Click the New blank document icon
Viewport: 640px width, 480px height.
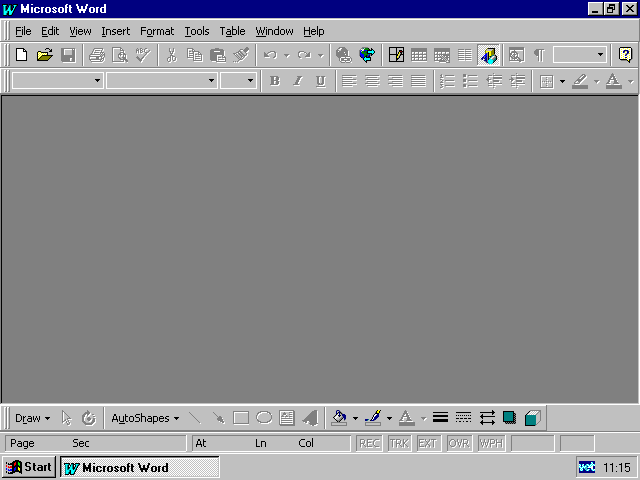click(21, 55)
